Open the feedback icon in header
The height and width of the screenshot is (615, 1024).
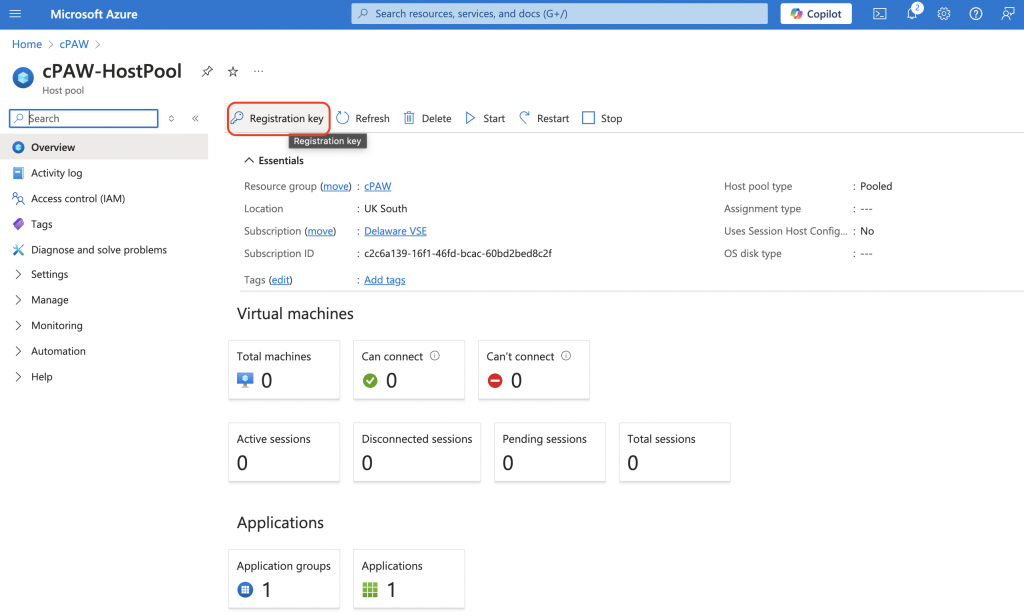[1008, 14]
